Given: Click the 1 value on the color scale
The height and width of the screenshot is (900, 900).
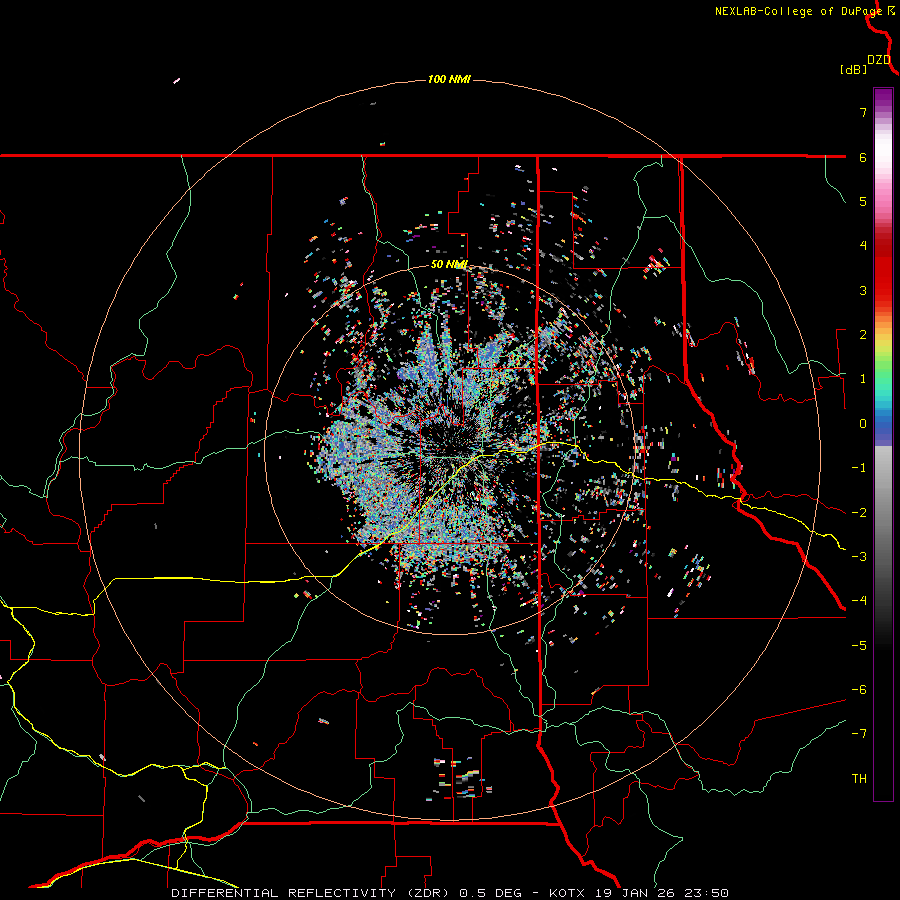Looking at the screenshot, I should tap(863, 379).
